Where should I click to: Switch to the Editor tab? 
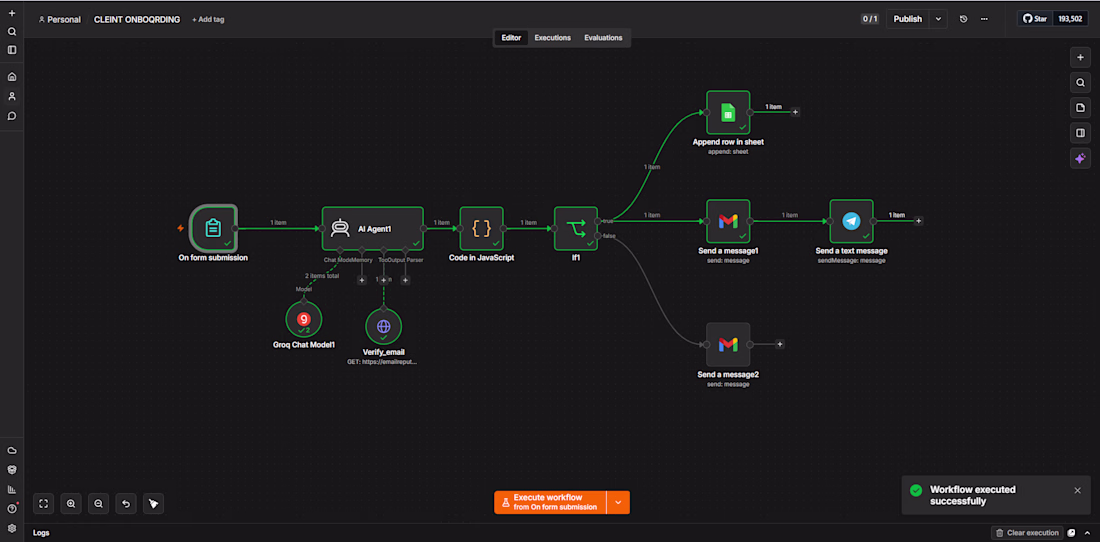(x=511, y=38)
